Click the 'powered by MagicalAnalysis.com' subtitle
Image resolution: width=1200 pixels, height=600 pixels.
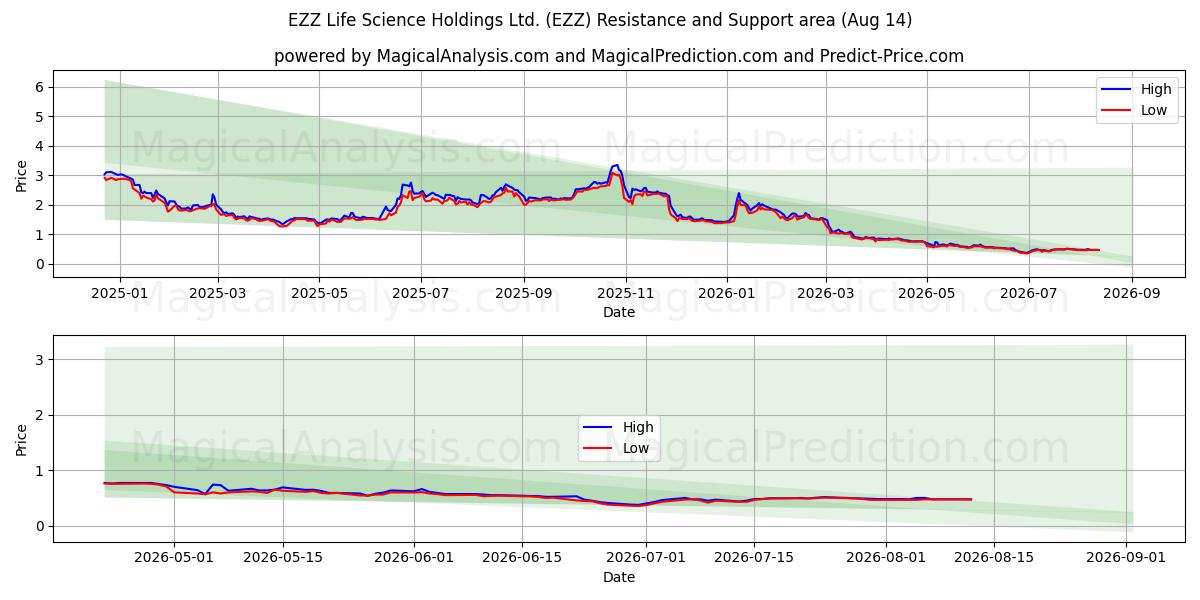click(619, 56)
